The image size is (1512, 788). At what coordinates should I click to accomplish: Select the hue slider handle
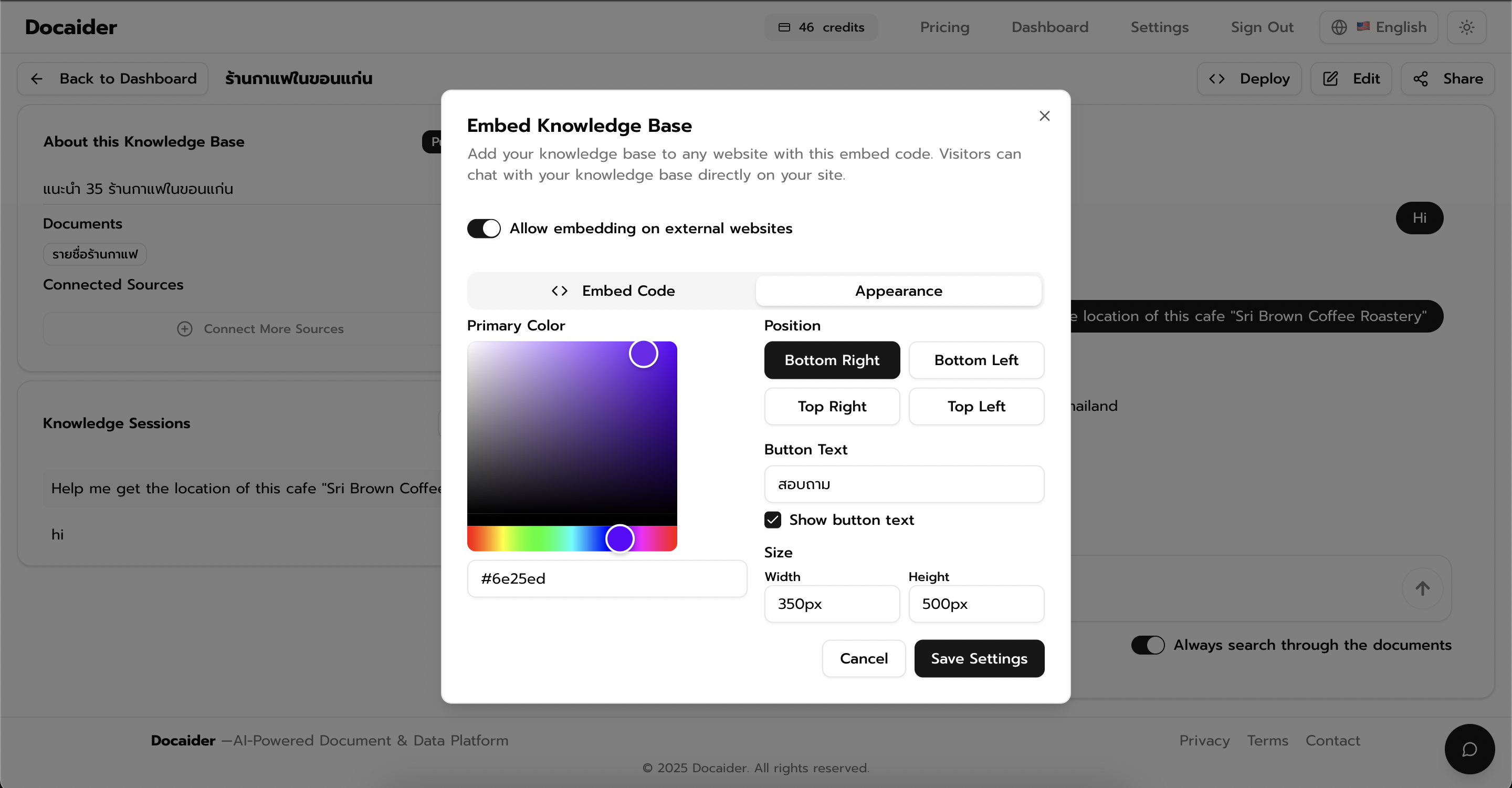point(620,538)
